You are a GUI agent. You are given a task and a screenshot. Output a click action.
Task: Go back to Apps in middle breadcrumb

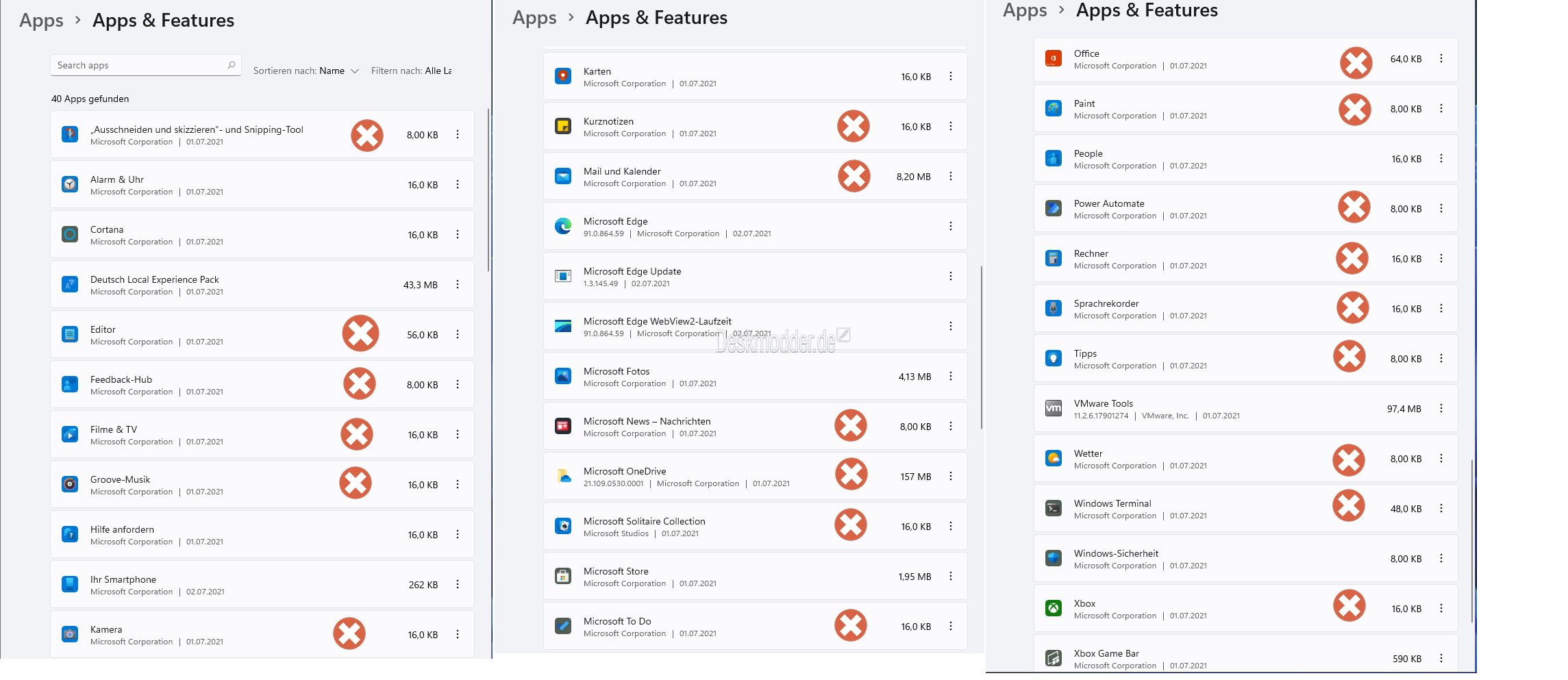pyautogui.click(x=534, y=18)
